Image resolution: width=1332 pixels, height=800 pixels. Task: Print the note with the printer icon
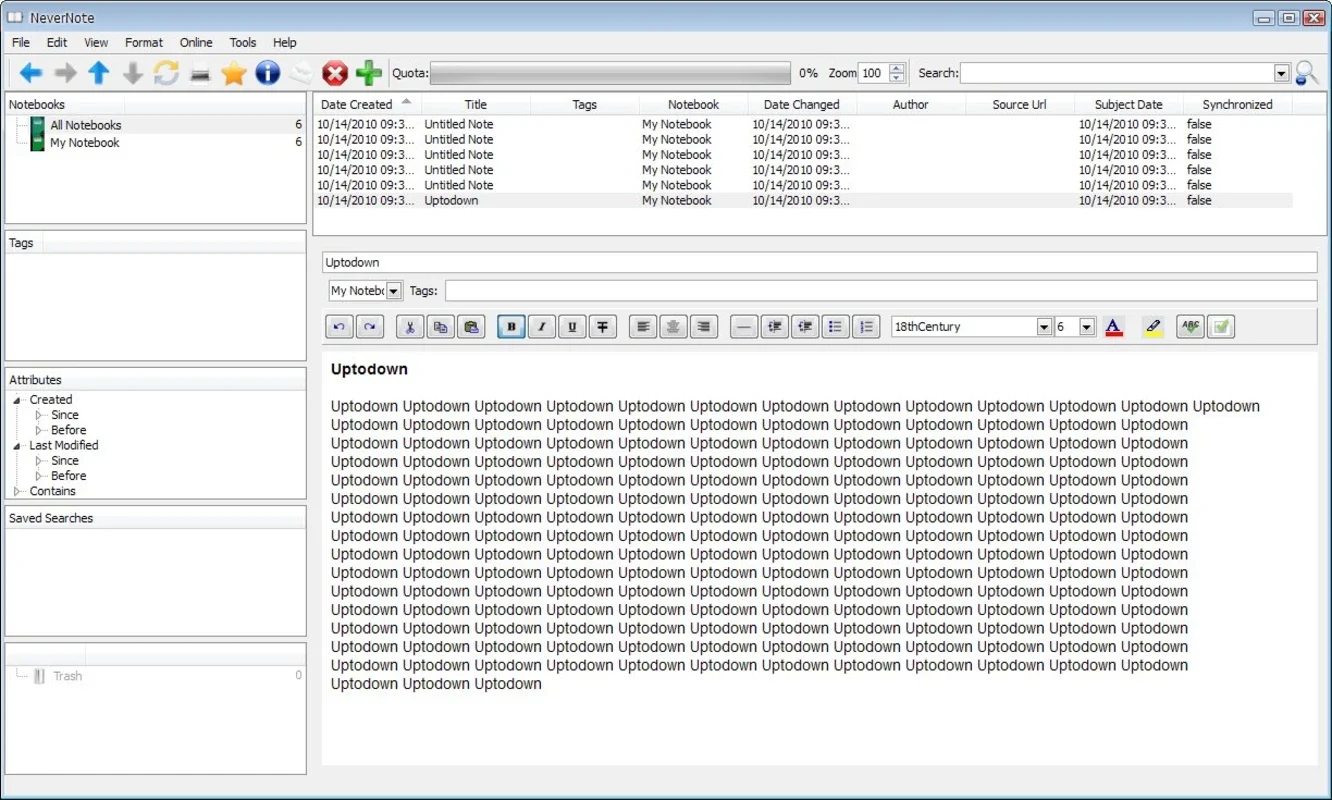tap(200, 73)
